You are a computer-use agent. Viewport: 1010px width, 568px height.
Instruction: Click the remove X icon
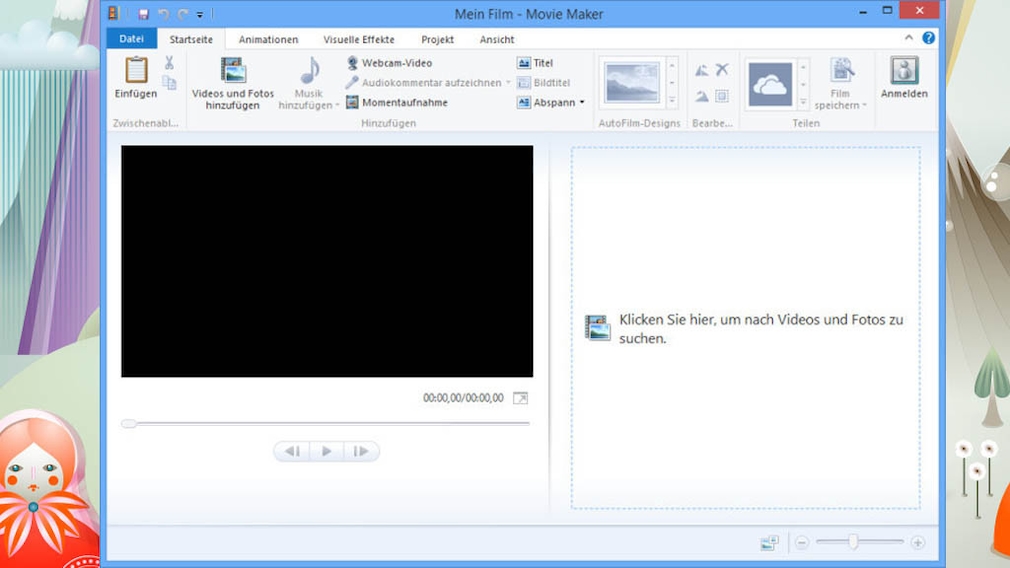click(722, 69)
